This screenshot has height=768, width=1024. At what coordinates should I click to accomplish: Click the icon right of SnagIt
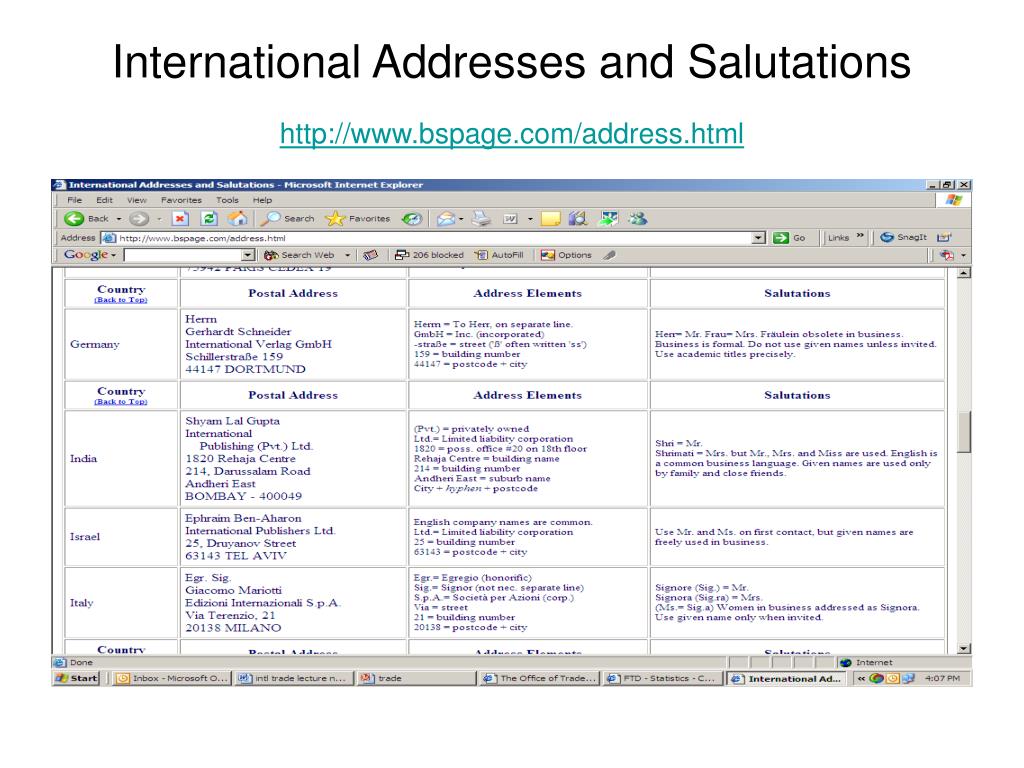[944, 237]
